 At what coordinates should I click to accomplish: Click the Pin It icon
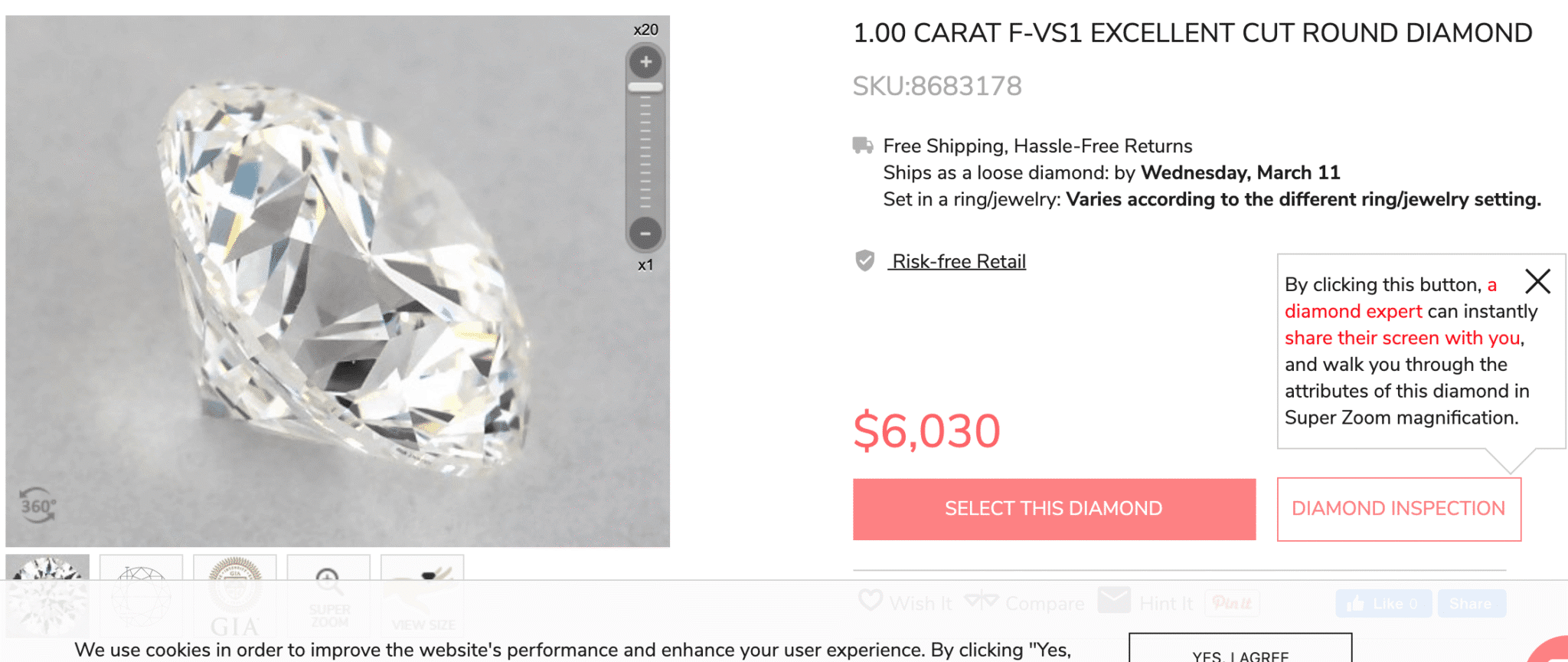pos(1232,603)
